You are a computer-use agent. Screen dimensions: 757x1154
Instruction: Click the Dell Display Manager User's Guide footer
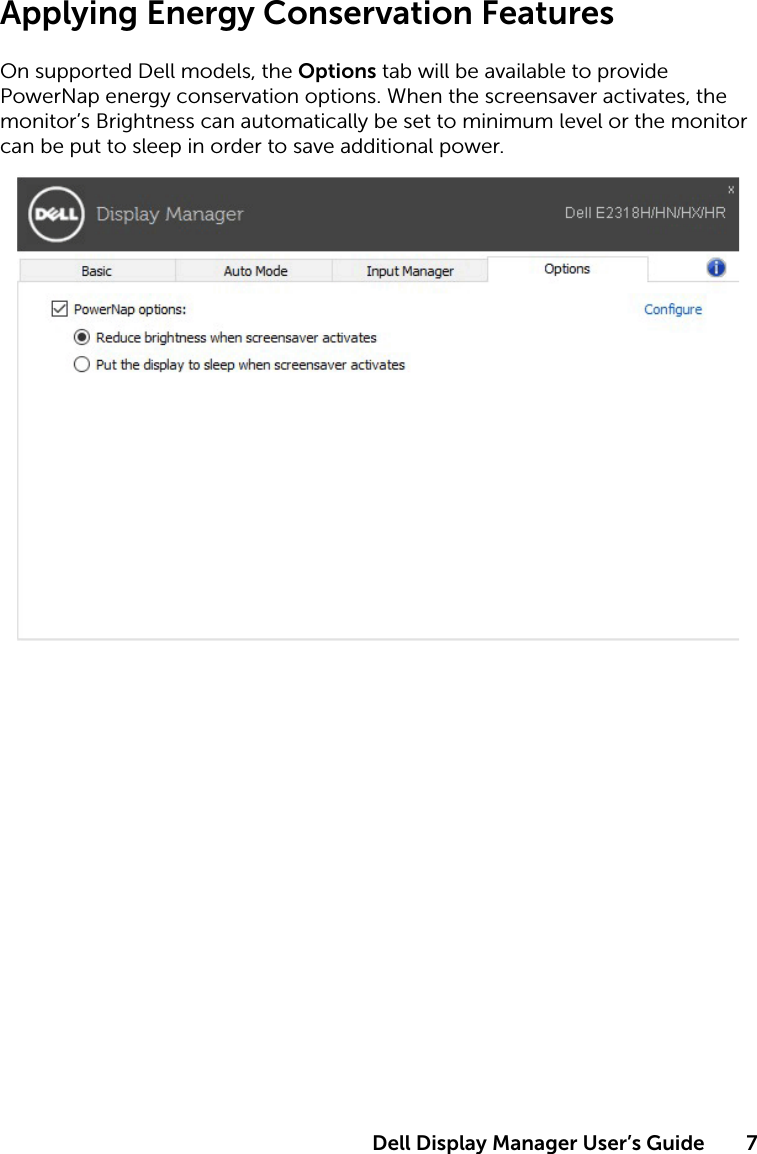tap(538, 1142)
